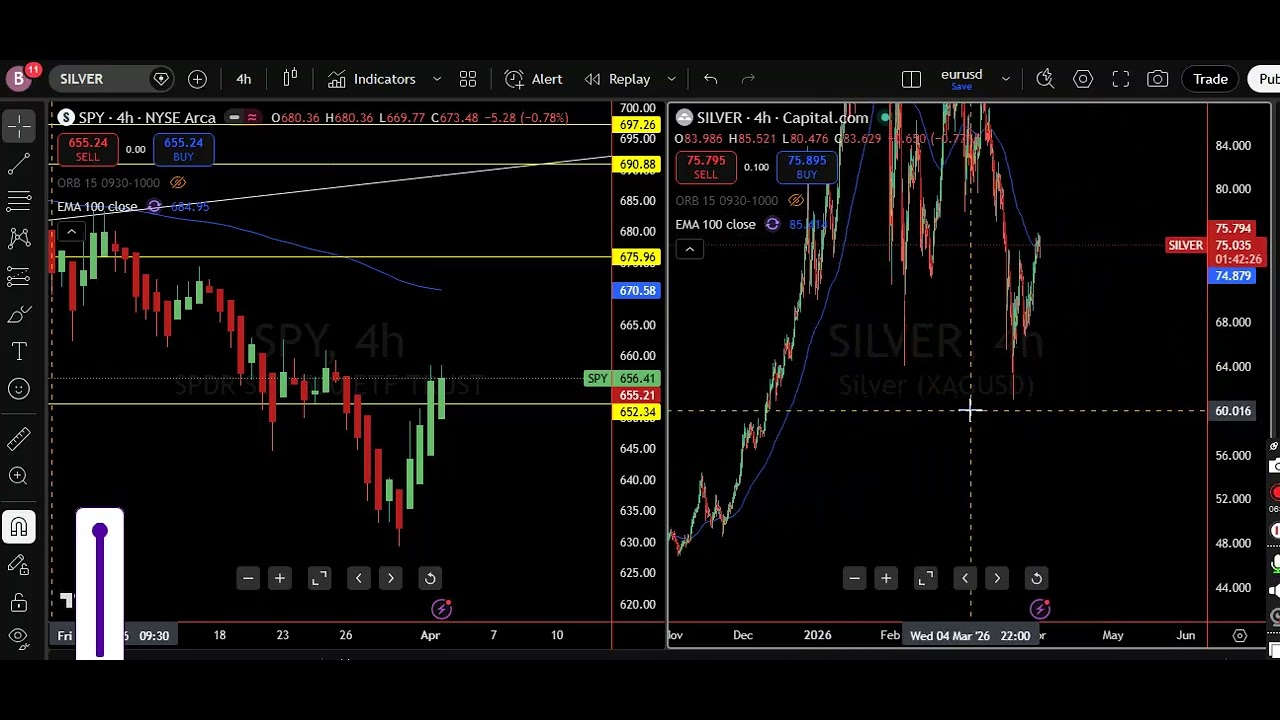
Task: Reset the SILVER chart view
Action: pyautogui.click(x=1037, y=578)
